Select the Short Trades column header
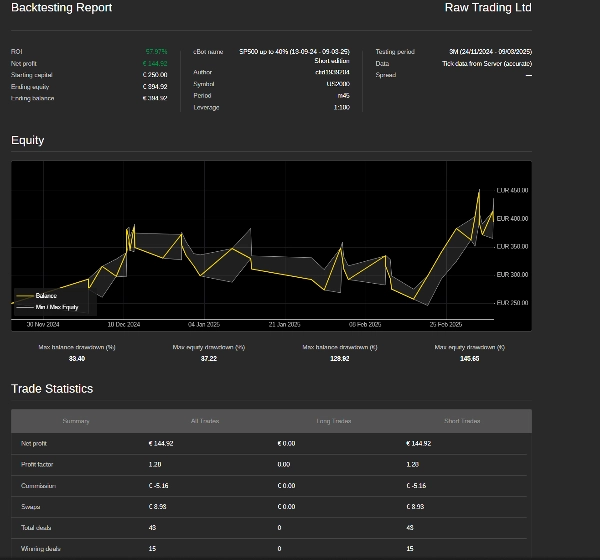600x560 pixels. [x=464, y=421]
